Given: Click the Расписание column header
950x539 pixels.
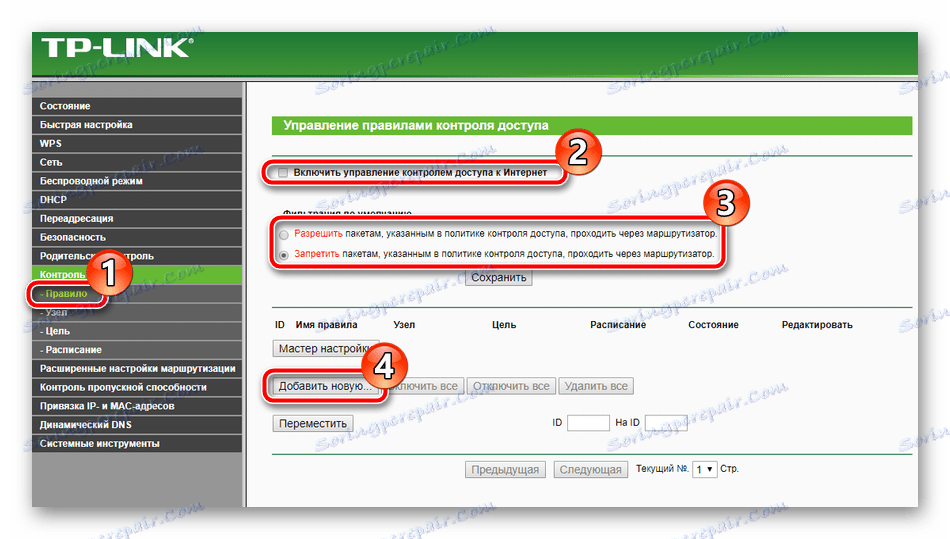Looking at the screenshot, I should tap(618, 325).
